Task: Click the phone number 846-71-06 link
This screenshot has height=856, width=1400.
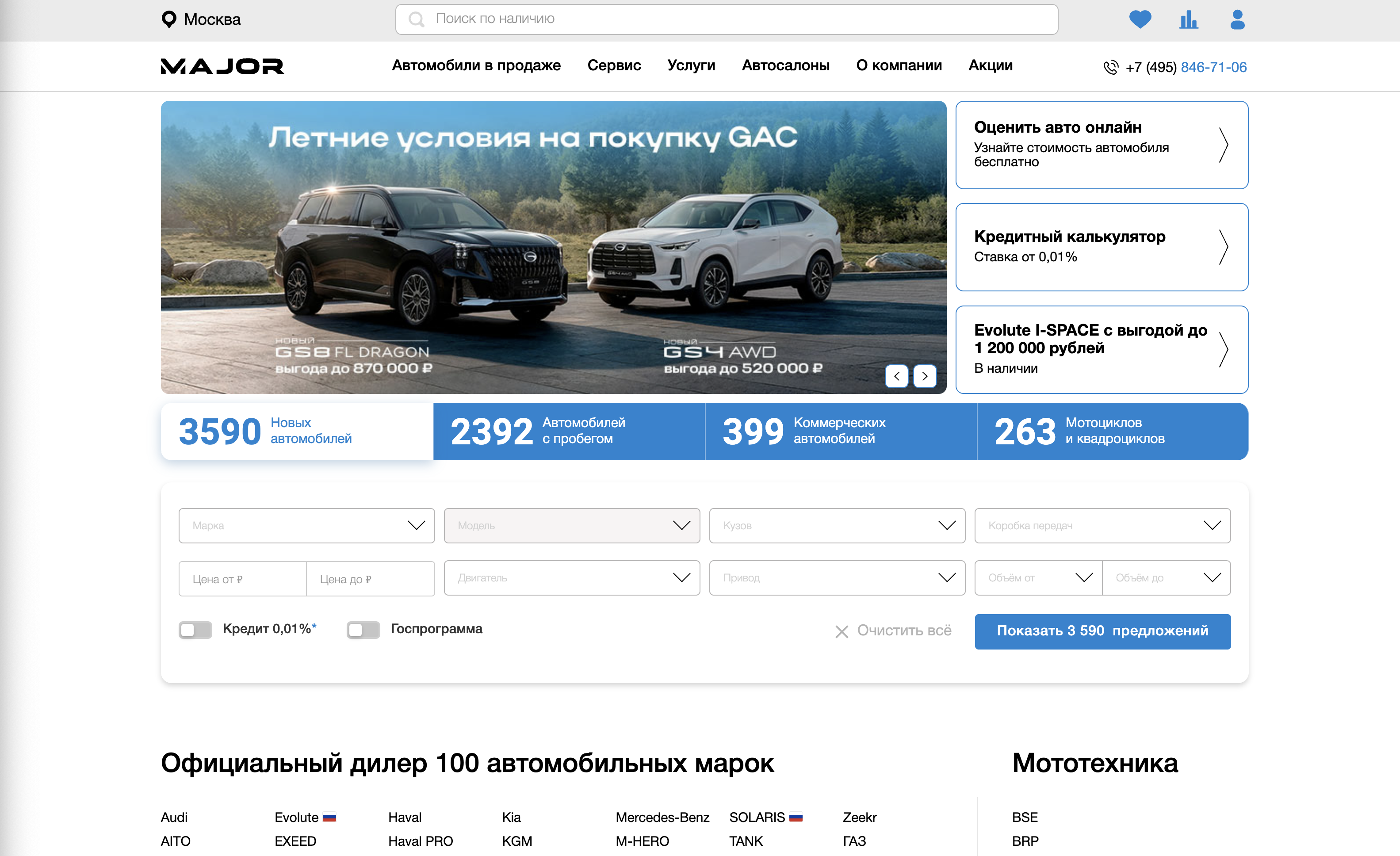Action: [x=1214, y=67]
